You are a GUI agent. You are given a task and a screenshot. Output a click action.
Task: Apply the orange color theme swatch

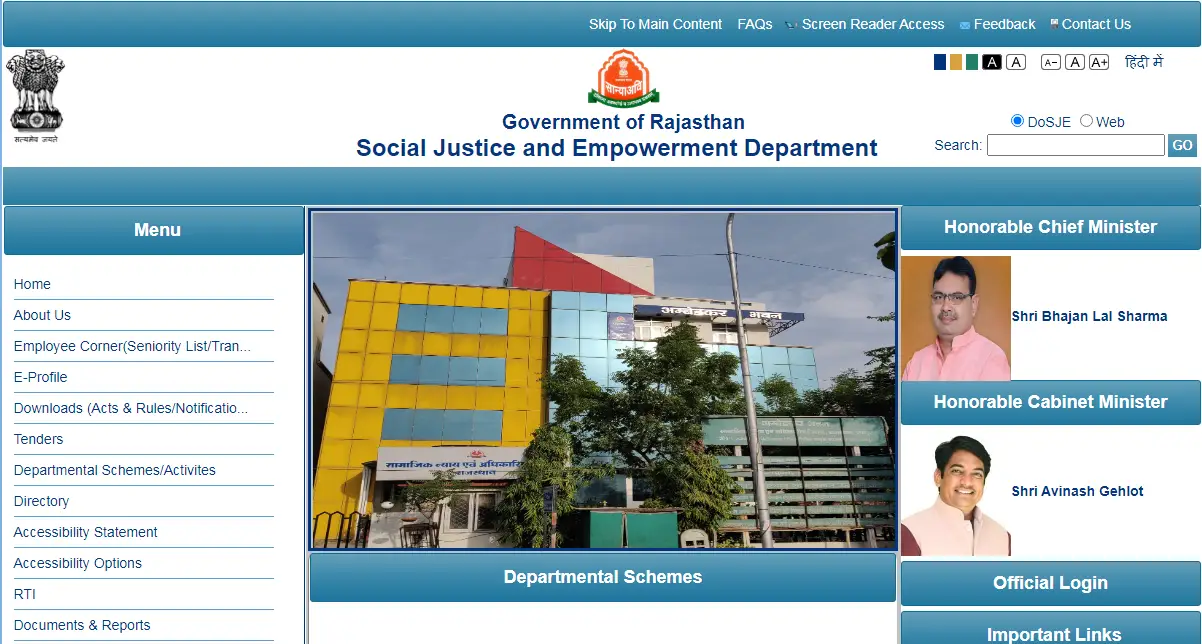point(956,62)
